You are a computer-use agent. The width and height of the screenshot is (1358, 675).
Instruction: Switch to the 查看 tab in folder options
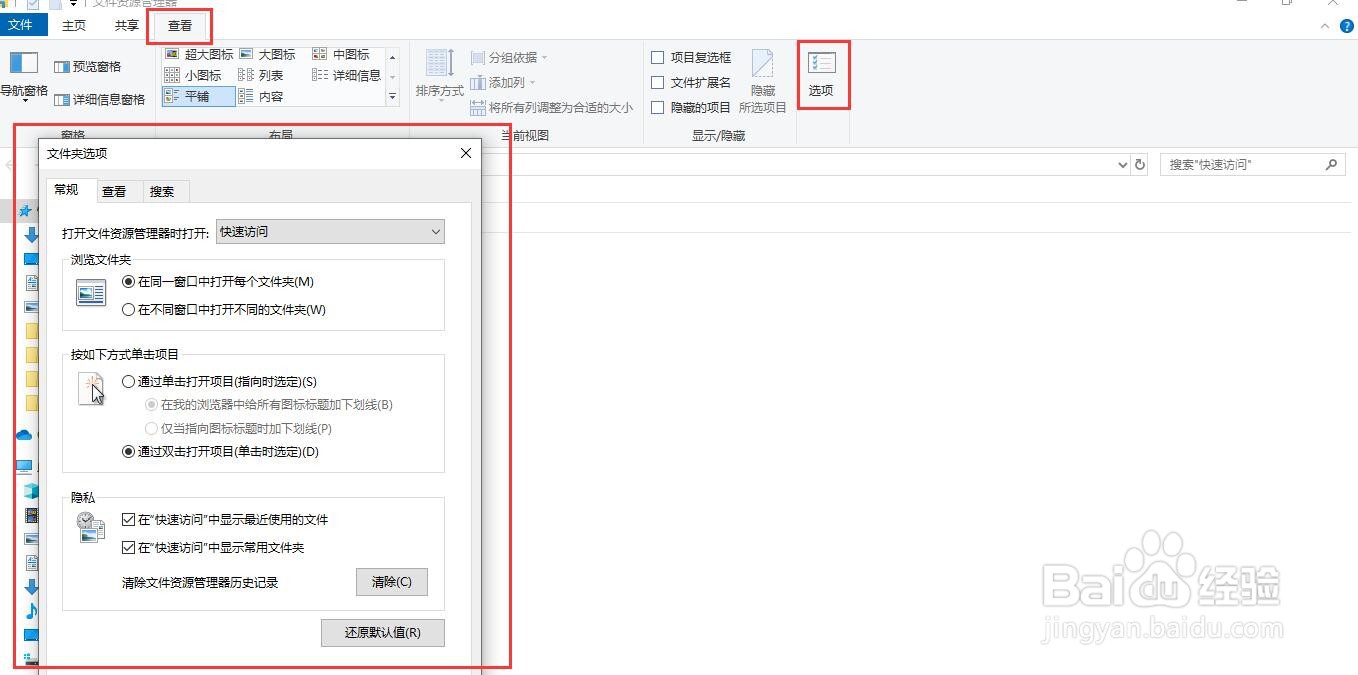coord(114,190)
